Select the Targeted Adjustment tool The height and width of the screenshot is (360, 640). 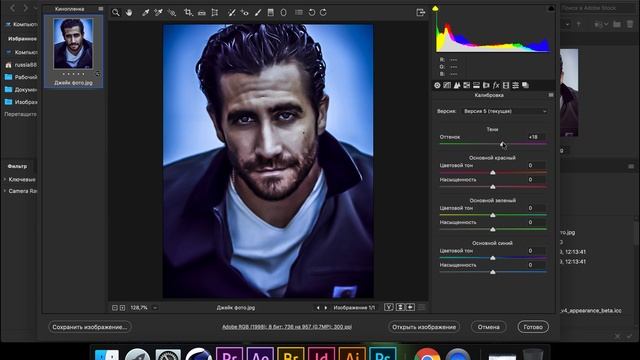tap(172, 13)
